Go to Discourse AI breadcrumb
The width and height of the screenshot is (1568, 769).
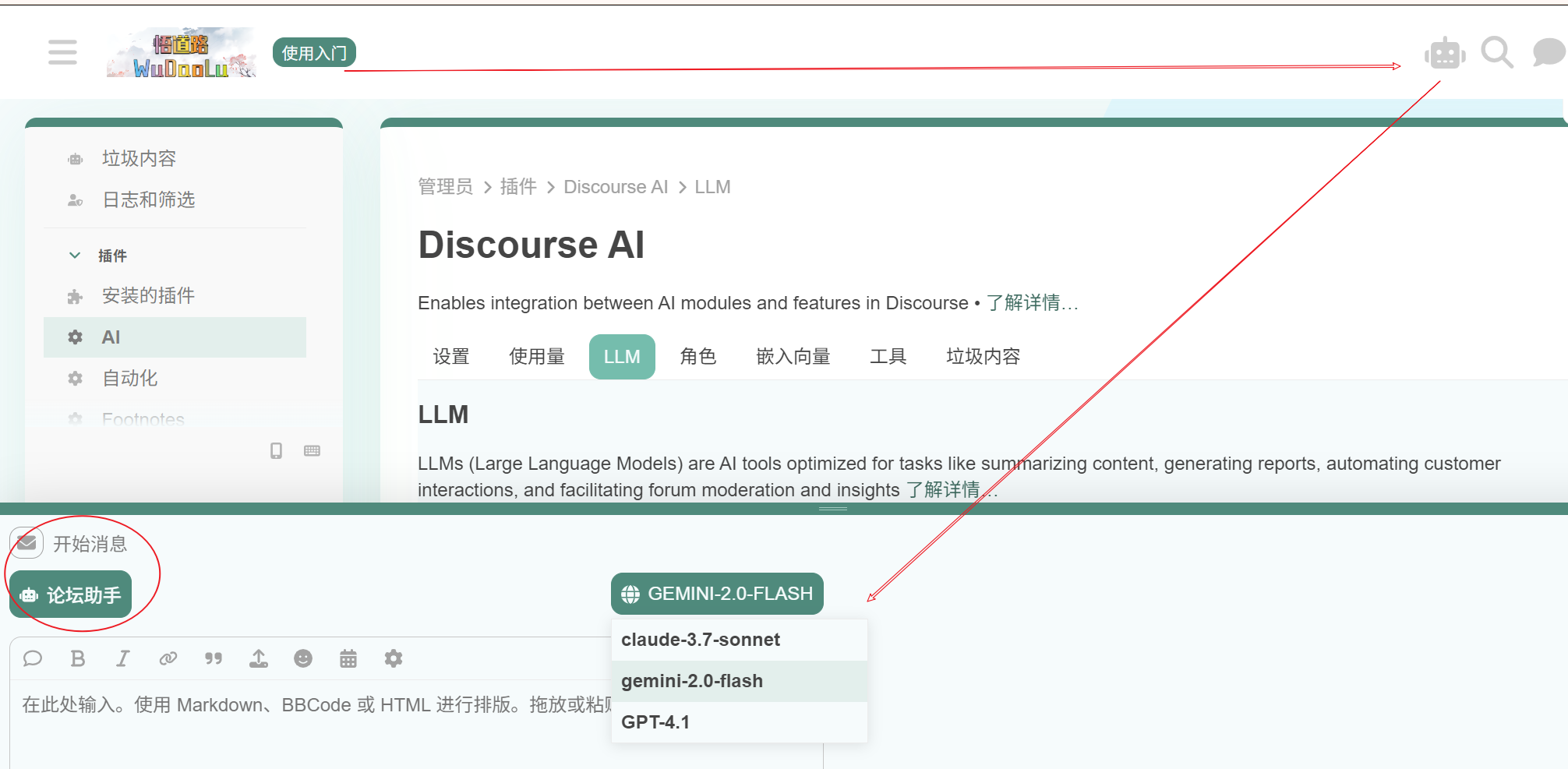[616, 187]
